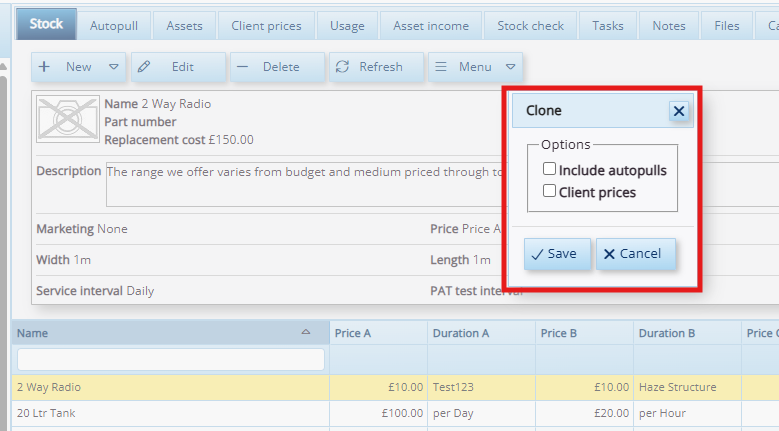The height and width of the screenshot is (431, 779).
Task: Close the Clone dialog with the X
Action: [x=679, y=111]
